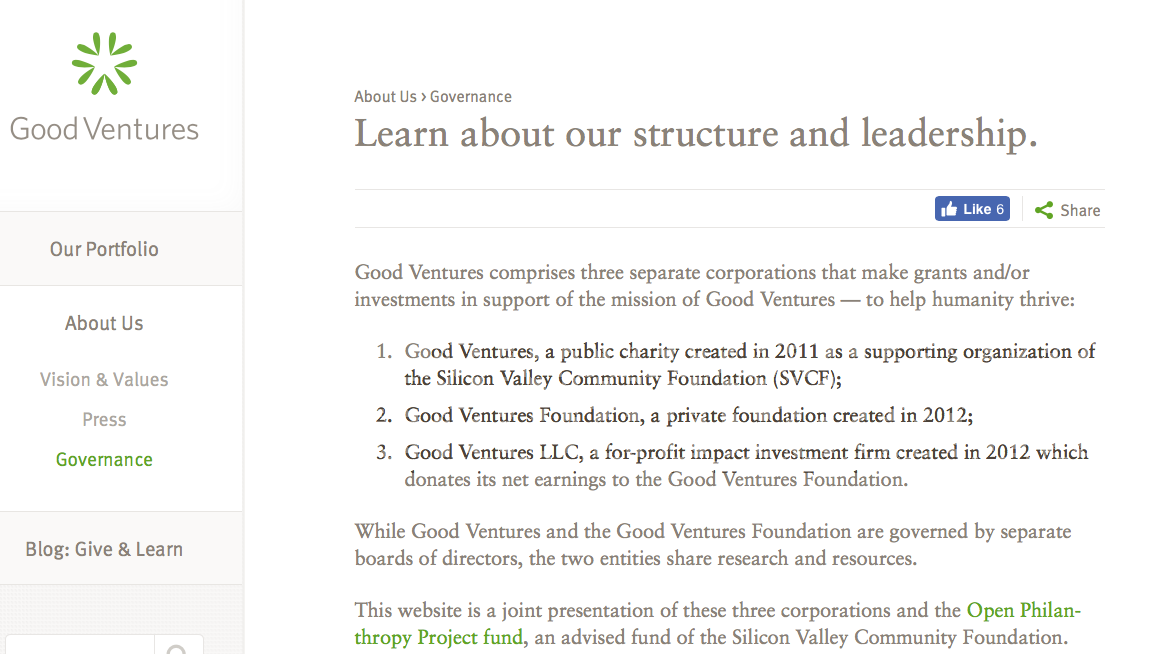Open Our Portfolio in the sidebar

(x=104, y=249)
